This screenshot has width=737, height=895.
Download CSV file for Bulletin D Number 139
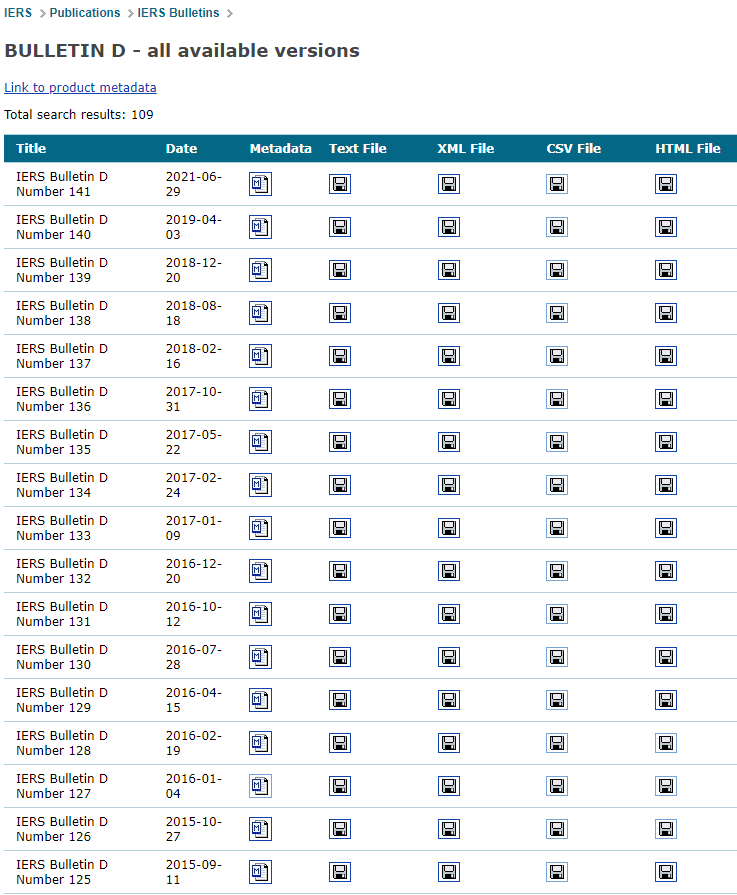pos(557,270)
